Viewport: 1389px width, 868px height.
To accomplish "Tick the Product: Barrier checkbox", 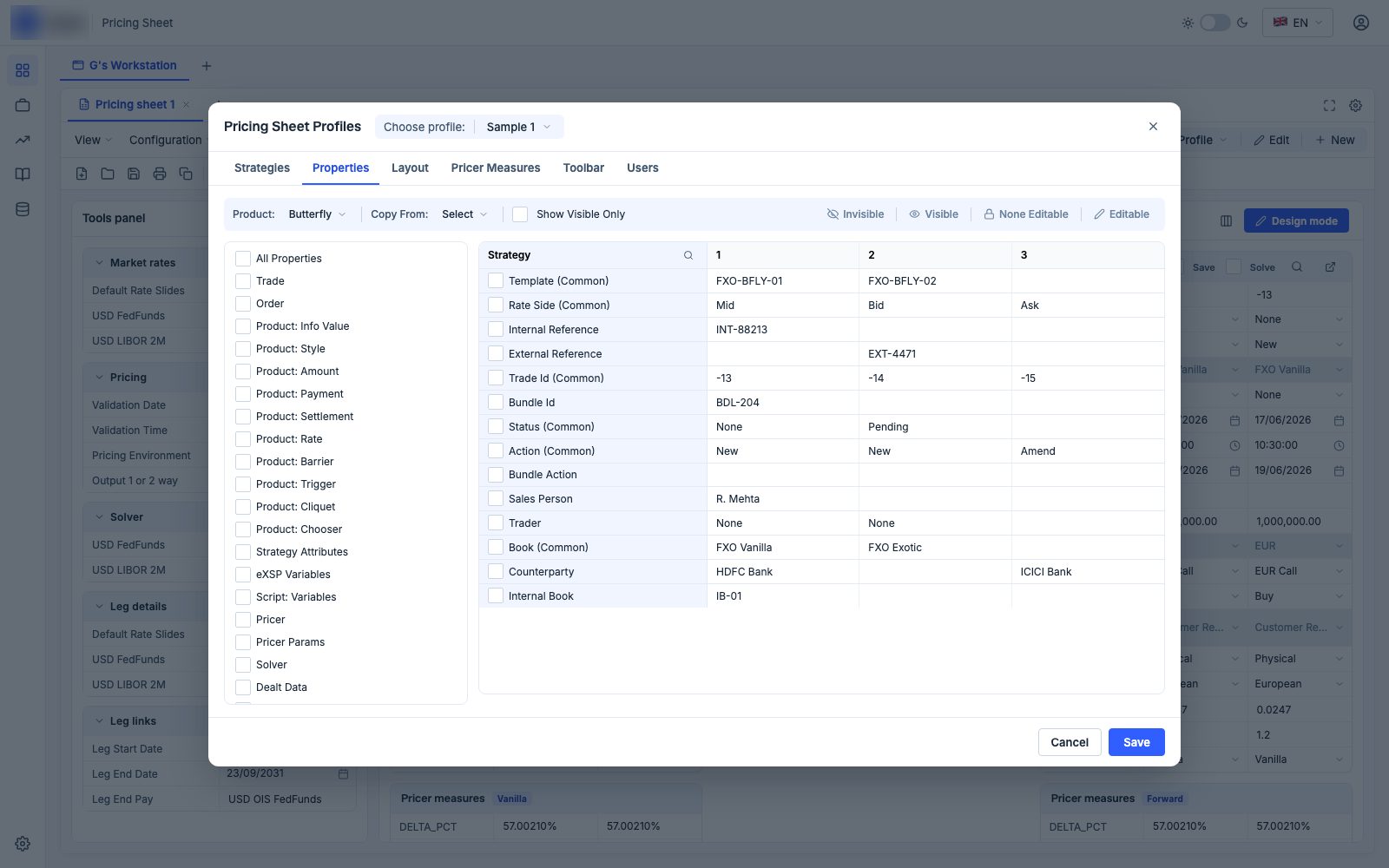I will (243, 462).
